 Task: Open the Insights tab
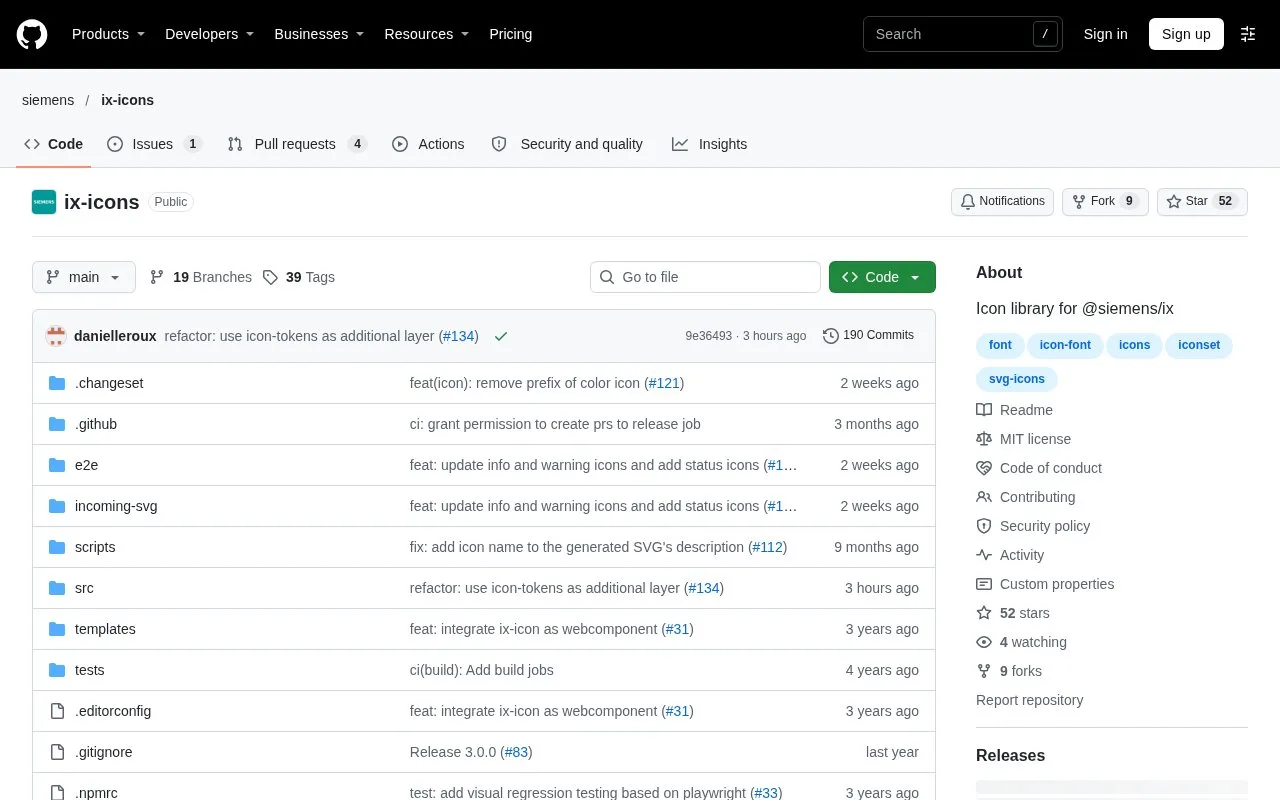click(x=710, y=144)
